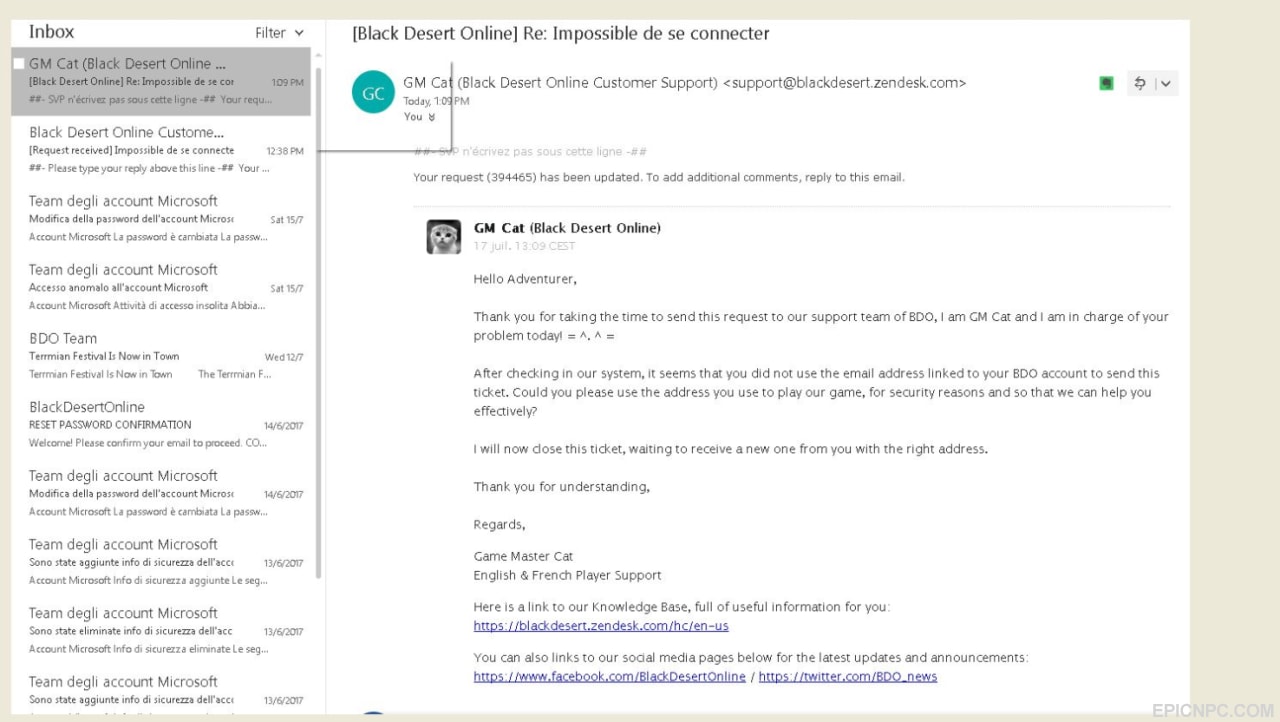Open the Filter dropdown in Inbox
The height and width of the screenshot is (722, 1280).
279,33
